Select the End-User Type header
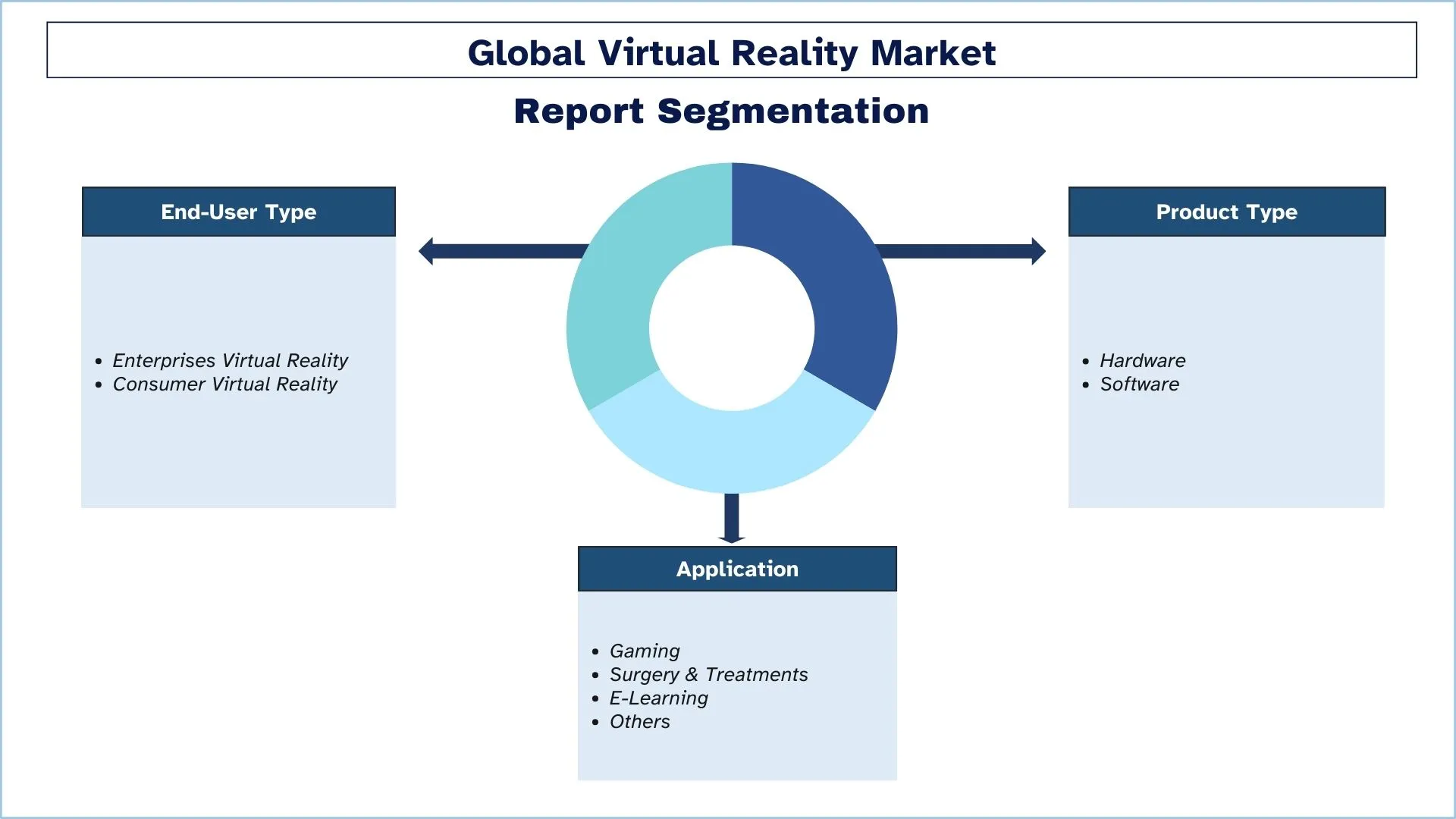This screenshot has height=819, width=1456. pyautogui.click(x=239, y=212)
